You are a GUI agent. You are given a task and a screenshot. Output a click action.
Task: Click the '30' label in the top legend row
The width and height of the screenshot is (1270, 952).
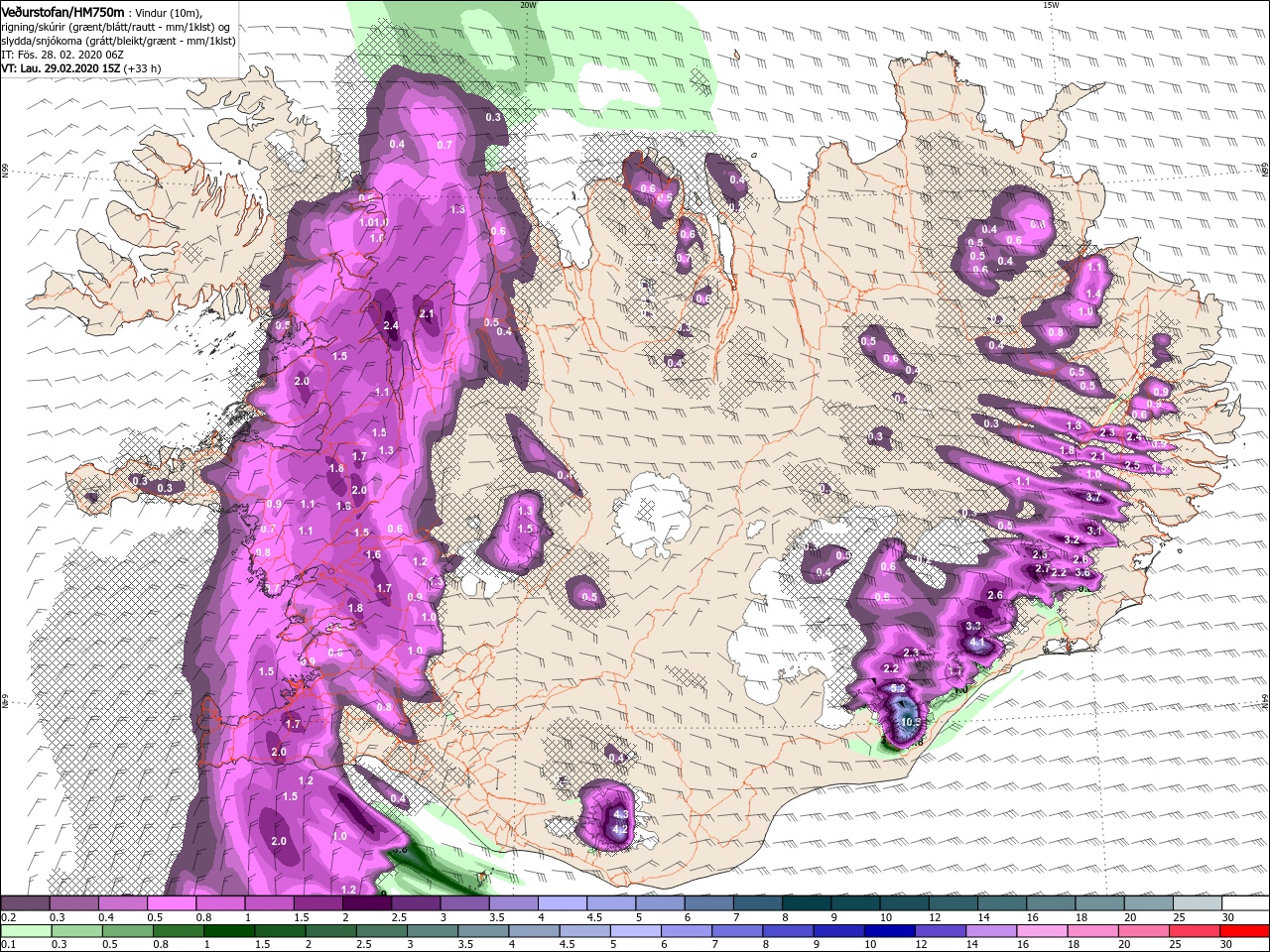(x=1228, y=917)
